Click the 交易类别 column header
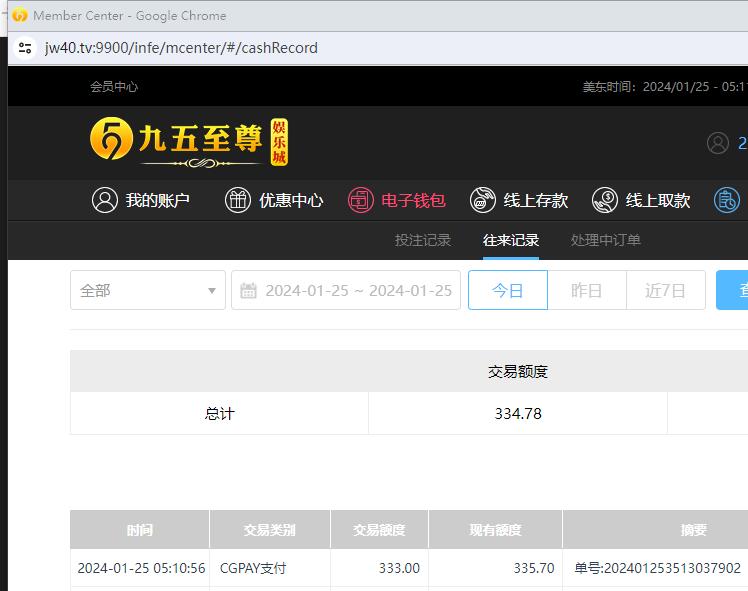Image resolution: width=748 pixels, height=591 pixels. 270,529
